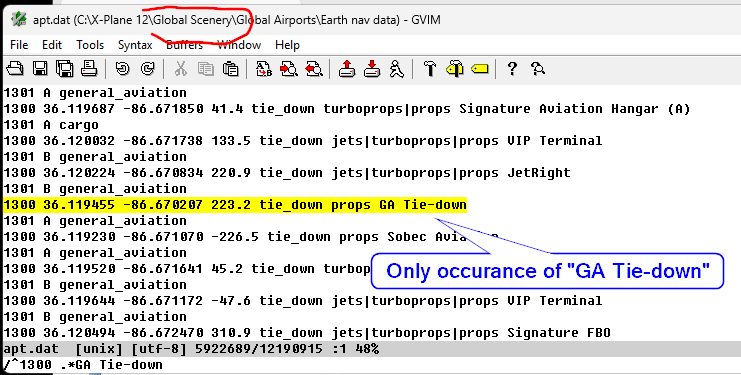Screen dimensions: 741x375
Task: Open the Syntax menu
Action: (x=135, y=45)
